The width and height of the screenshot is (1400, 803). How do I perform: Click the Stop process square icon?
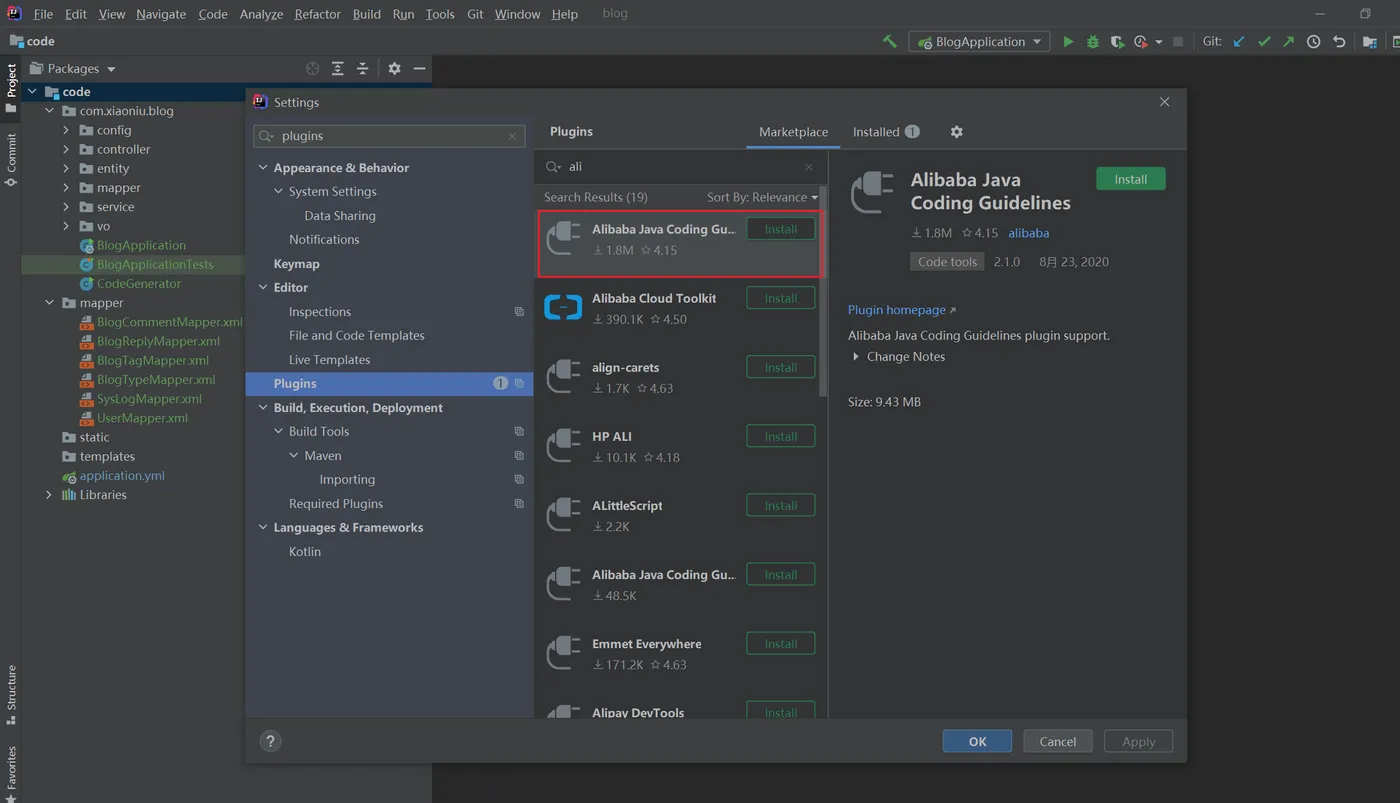pyautogui.click(x=1178, y=42)
